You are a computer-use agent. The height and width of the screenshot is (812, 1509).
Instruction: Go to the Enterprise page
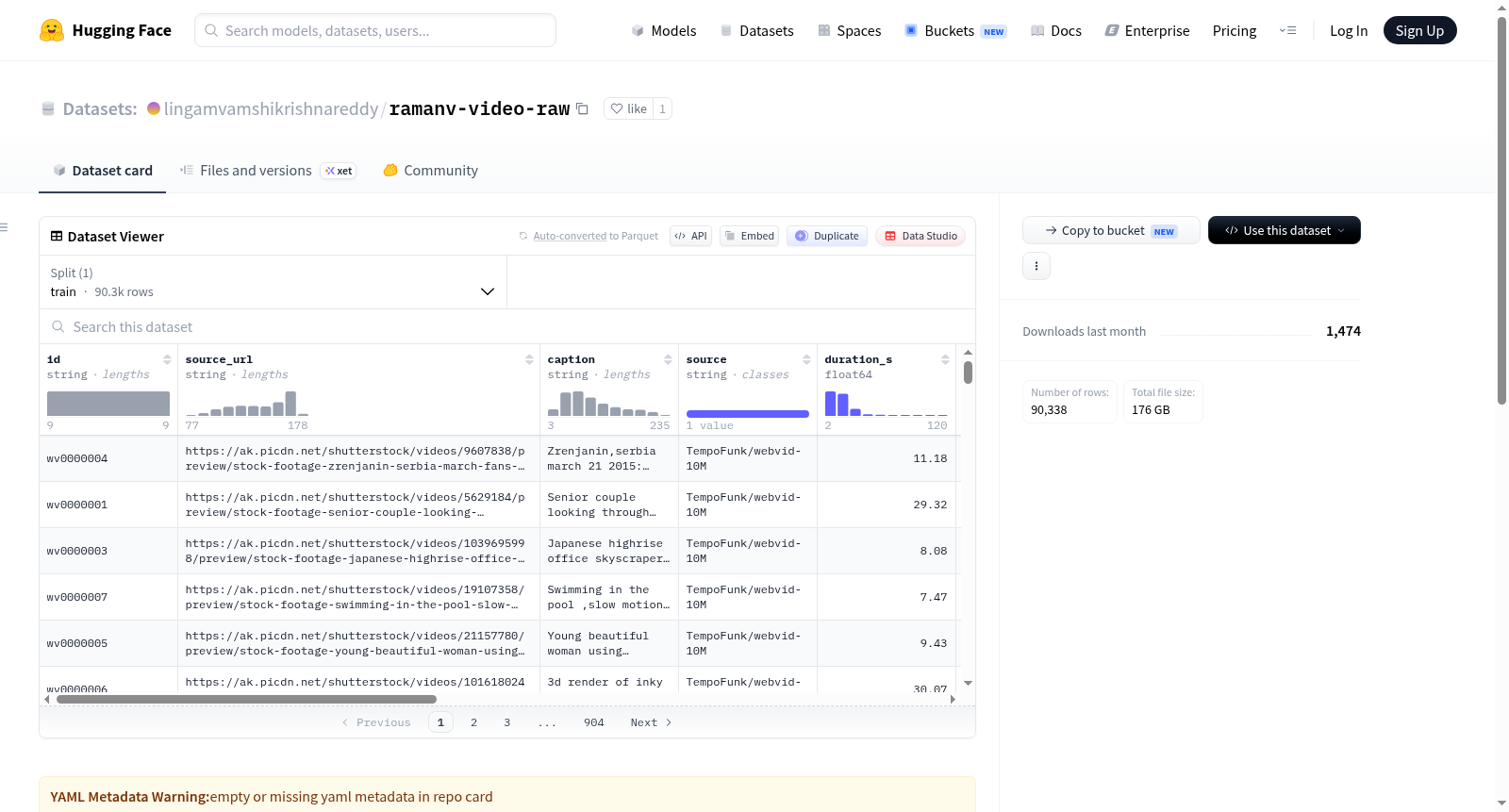point(1147,30)
